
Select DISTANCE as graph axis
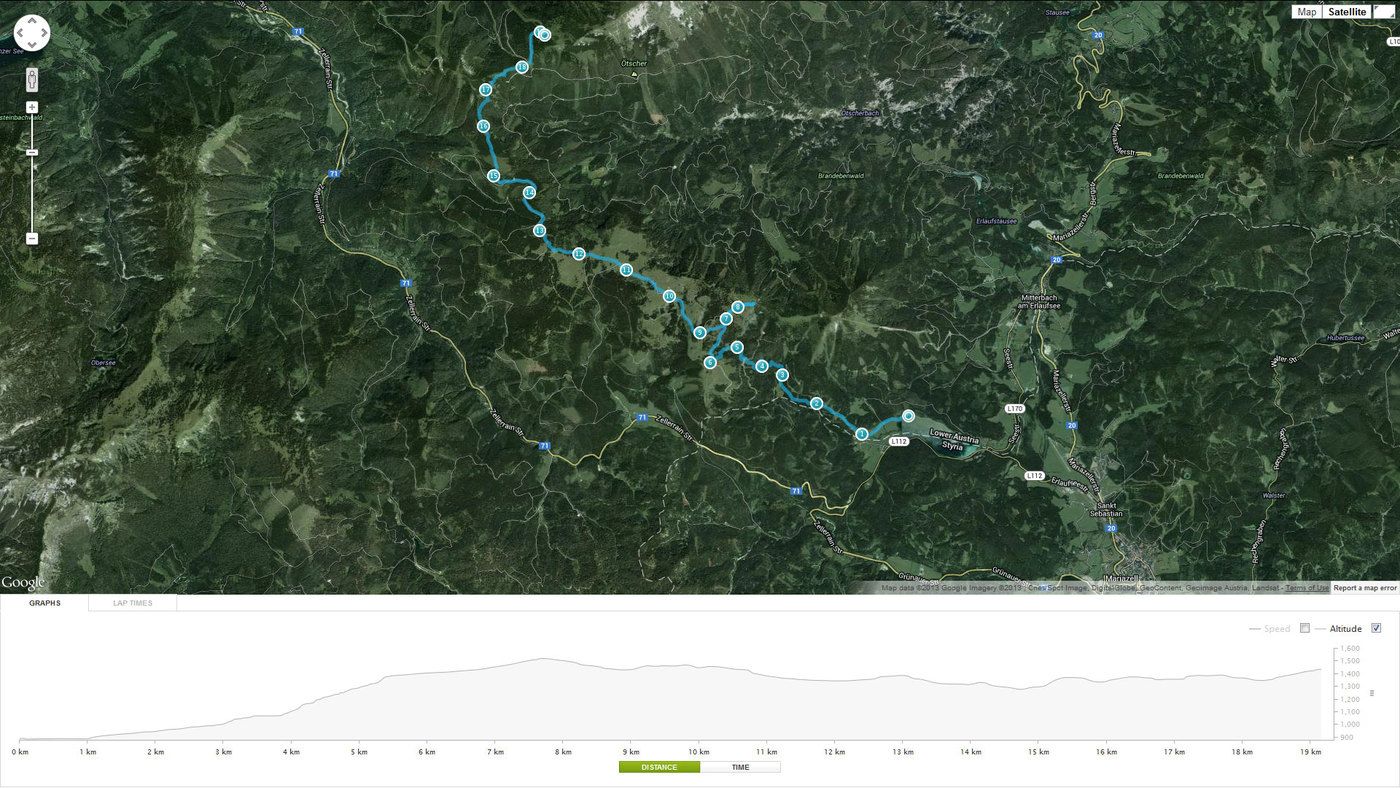pyautogui.click(x=659, y=767)
